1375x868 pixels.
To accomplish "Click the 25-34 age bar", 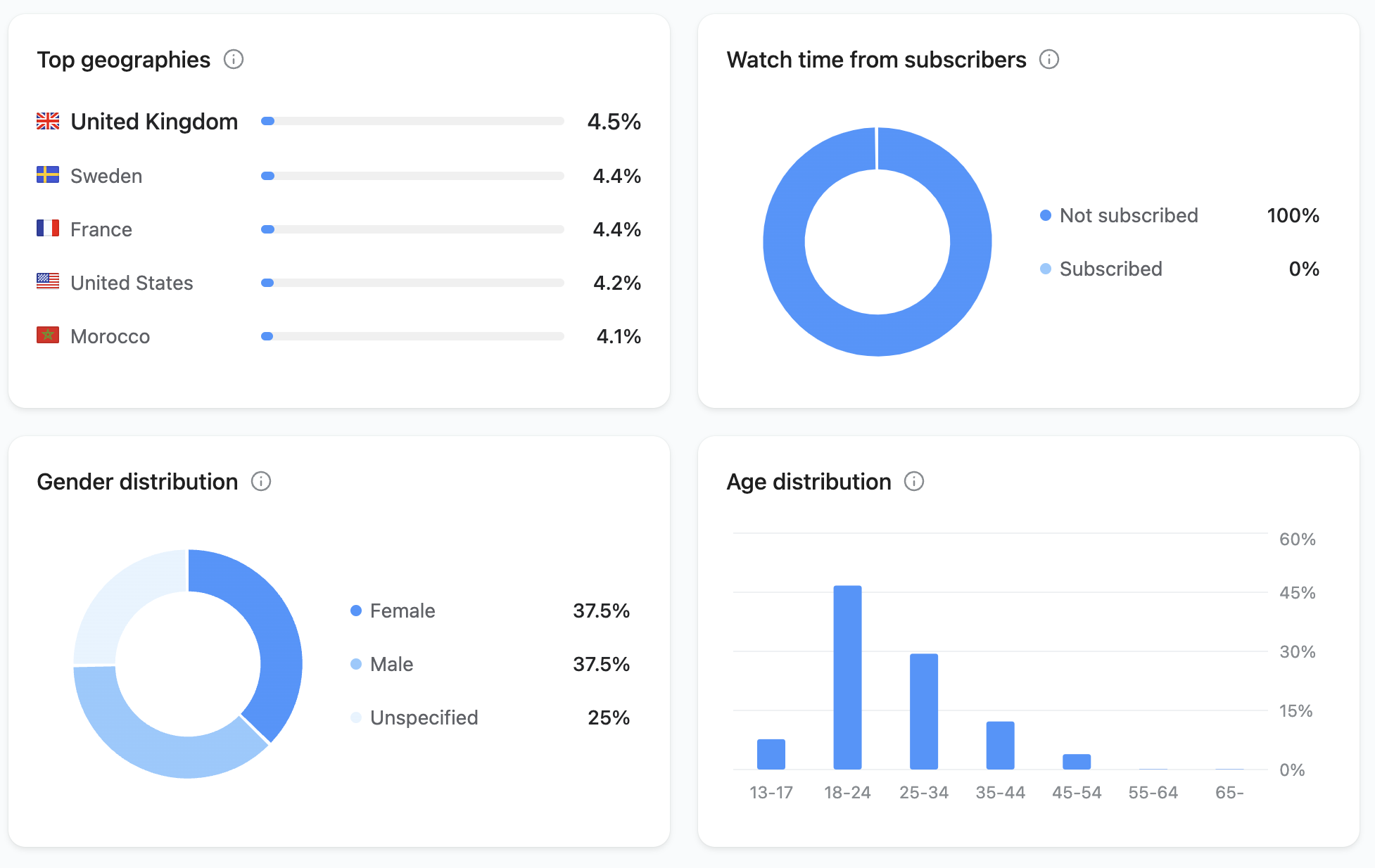I will [x=923, y=710].
